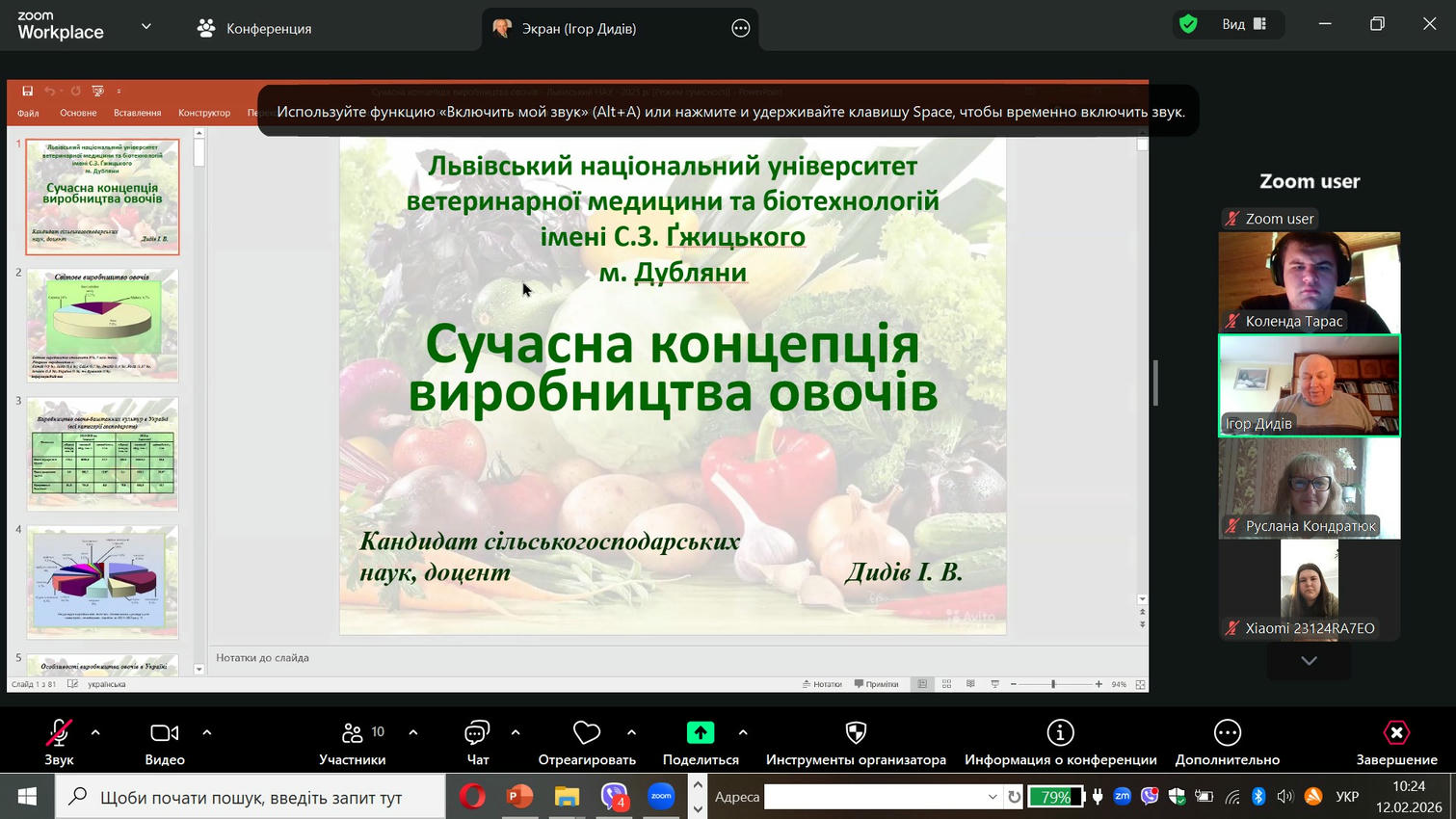Expand audio options arrow next to Звук
Screen dimensions: 1456x819
coord(95,733)
